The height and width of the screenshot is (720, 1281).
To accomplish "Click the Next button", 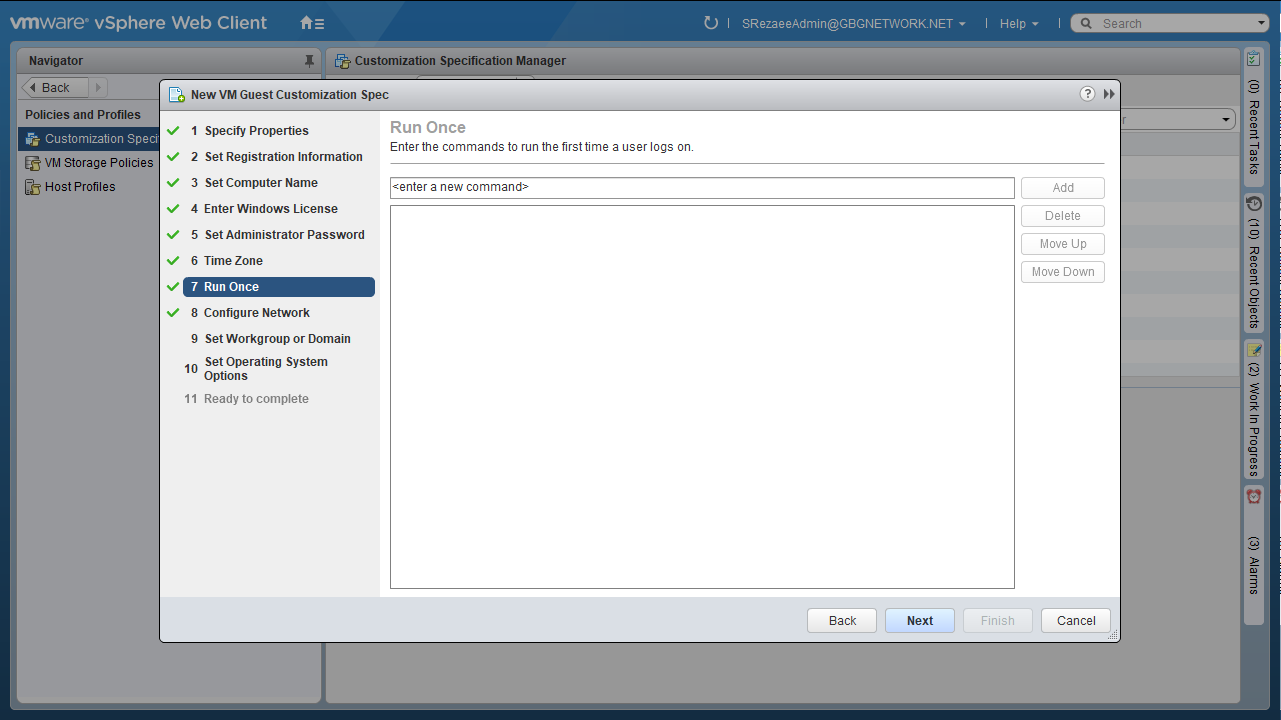I will click(919, 621).
